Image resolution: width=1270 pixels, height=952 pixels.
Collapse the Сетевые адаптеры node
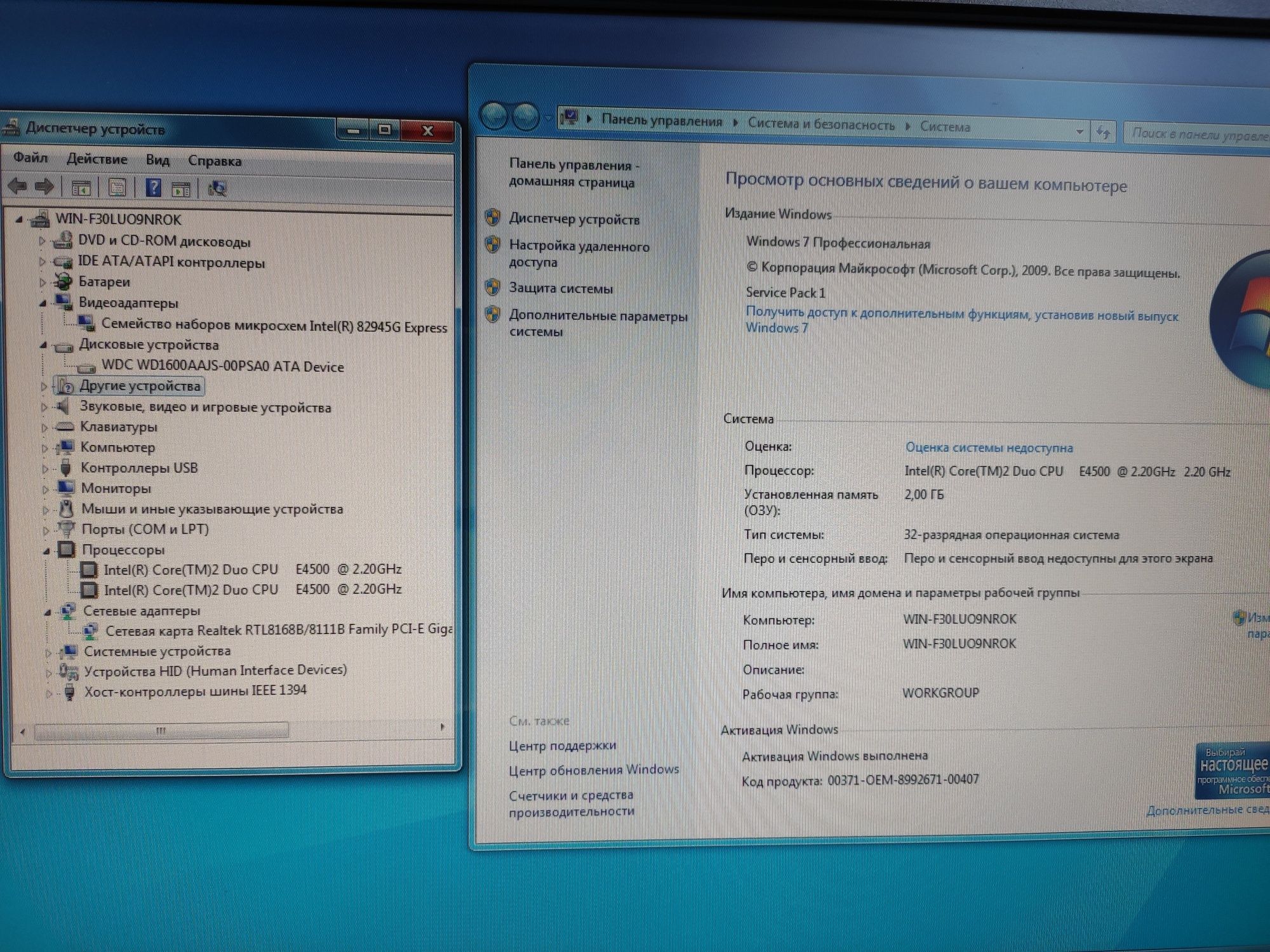pyautogui.click(x=48, y=612)
